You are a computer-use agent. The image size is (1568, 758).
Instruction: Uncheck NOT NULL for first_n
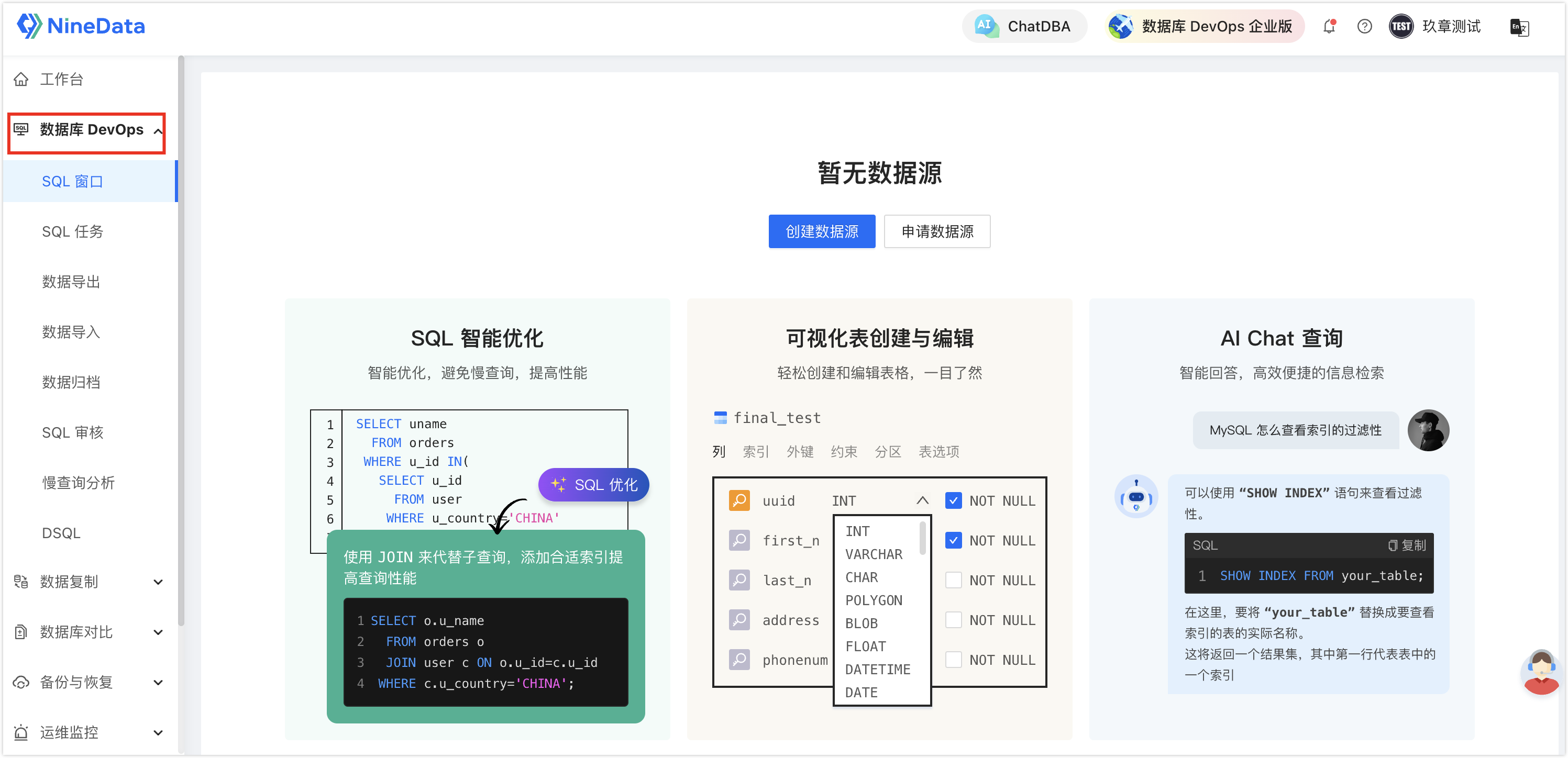tap(953, 540)
